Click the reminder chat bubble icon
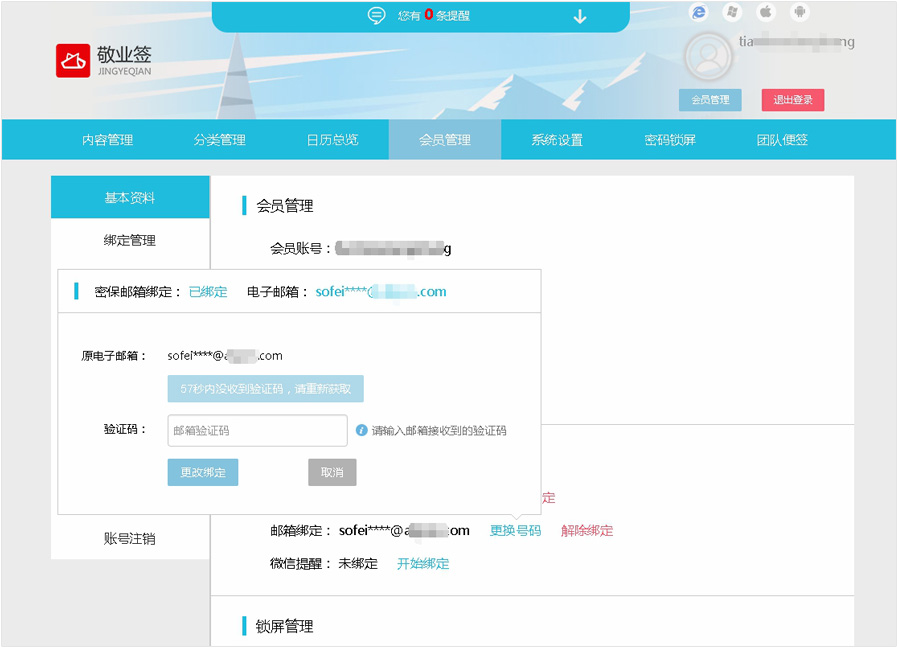The image size is (899, 649). (377, 16)
